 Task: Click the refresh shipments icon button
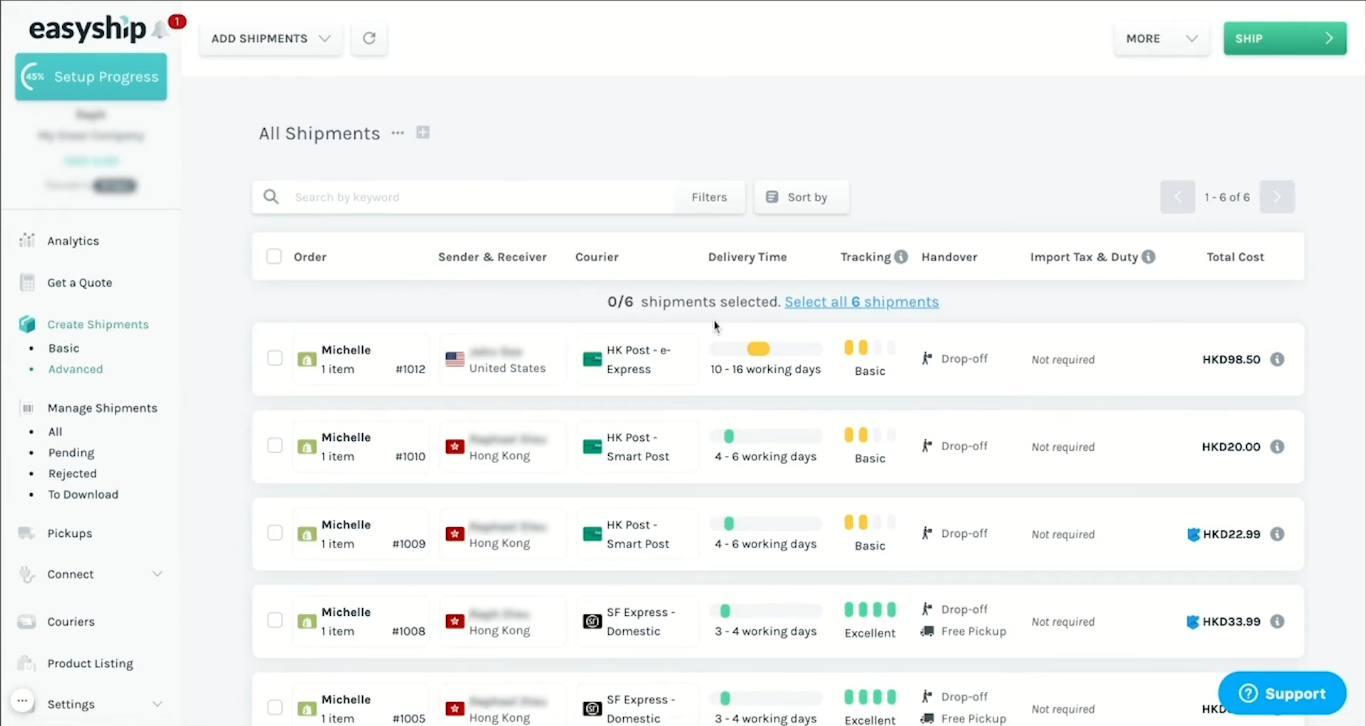(x=369, y=38)
